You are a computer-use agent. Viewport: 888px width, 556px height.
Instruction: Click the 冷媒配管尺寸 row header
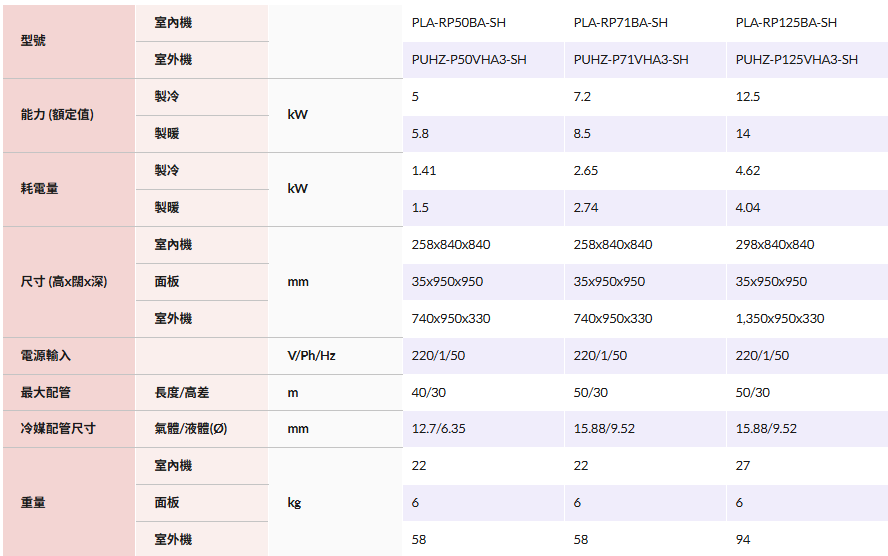pos(69,429)
